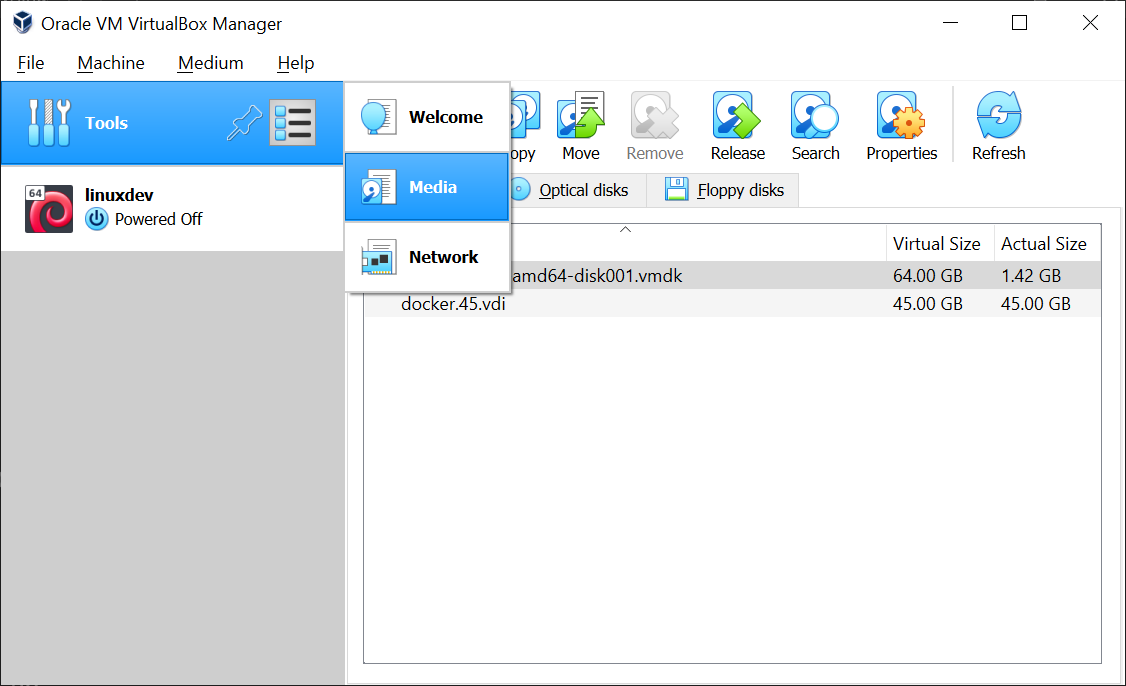Maximize the VirtualBox Manager window
The height and width of the screenshot is (686, 1126).
point(1019,23)
